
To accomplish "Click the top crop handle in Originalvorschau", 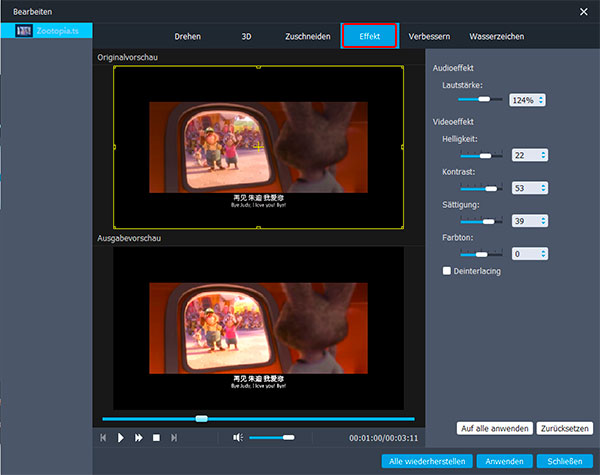I will tap(258, 67).
